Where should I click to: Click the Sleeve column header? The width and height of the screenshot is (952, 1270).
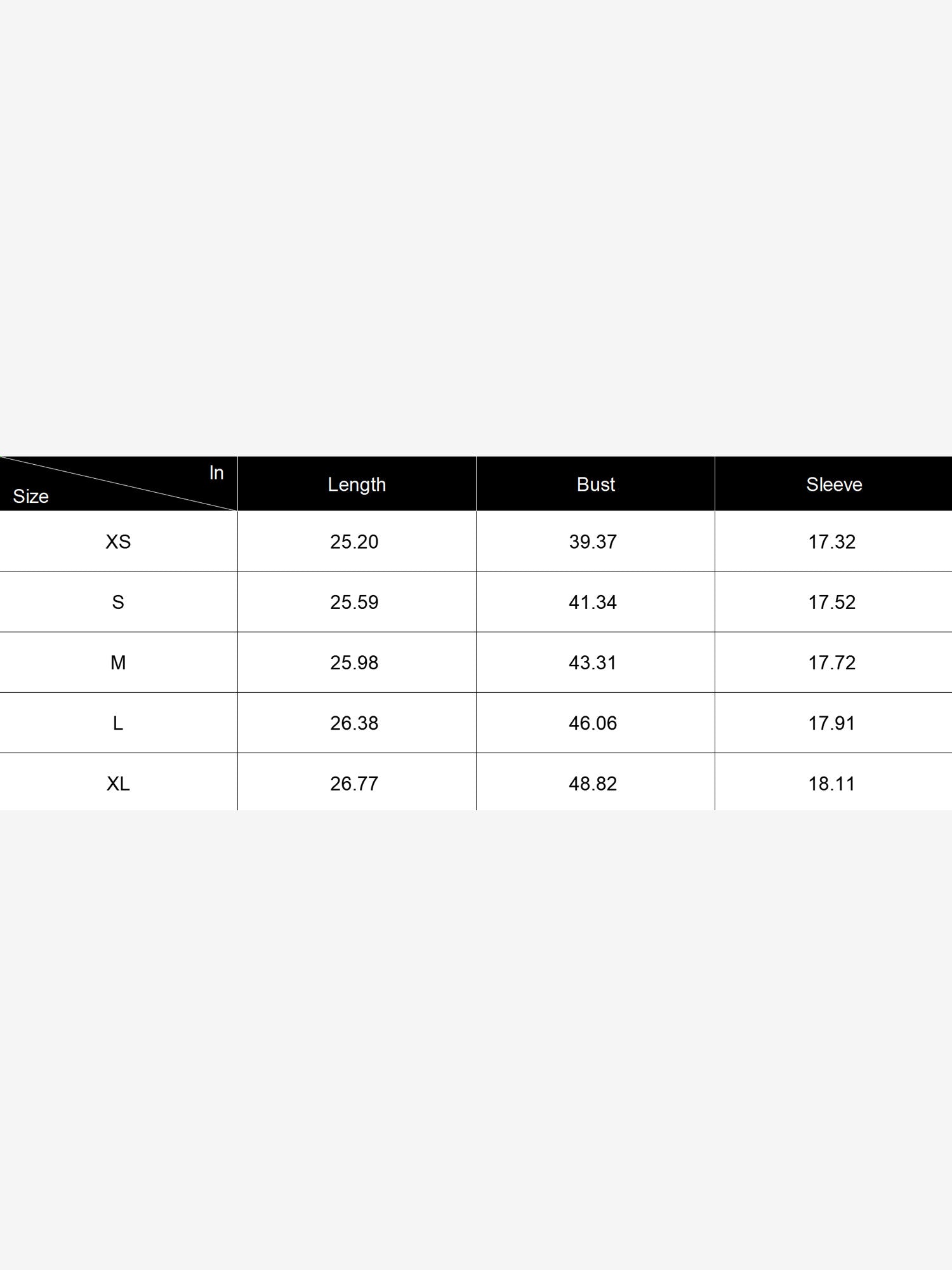pos(834,485)
